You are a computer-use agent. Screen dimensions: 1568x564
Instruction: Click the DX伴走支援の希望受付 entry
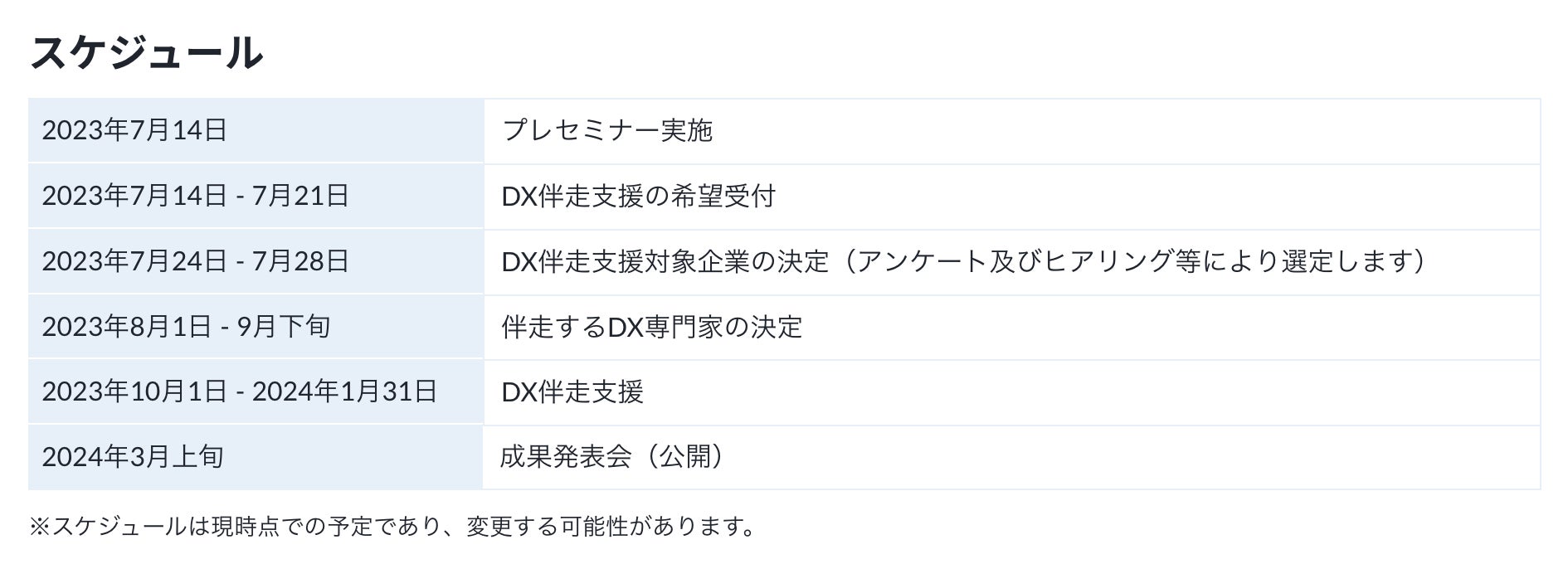click(x=638, y=196)
